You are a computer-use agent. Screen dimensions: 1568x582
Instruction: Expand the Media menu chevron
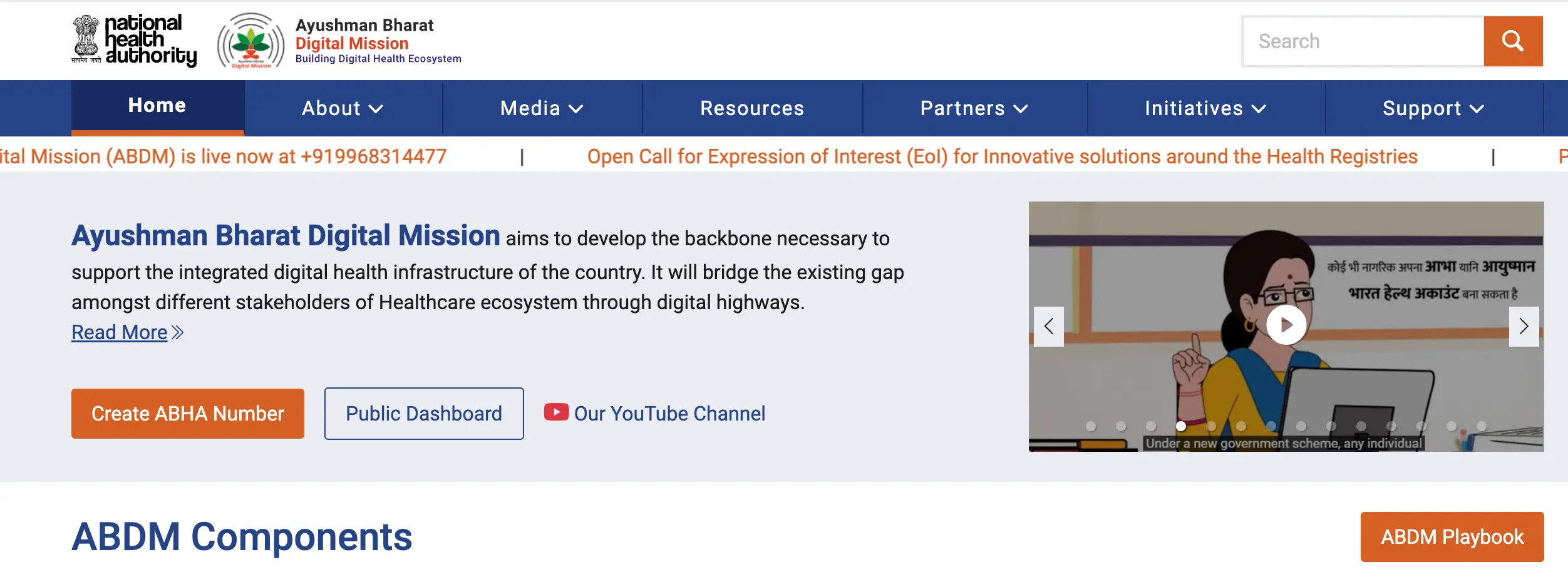tap(576, 109)
